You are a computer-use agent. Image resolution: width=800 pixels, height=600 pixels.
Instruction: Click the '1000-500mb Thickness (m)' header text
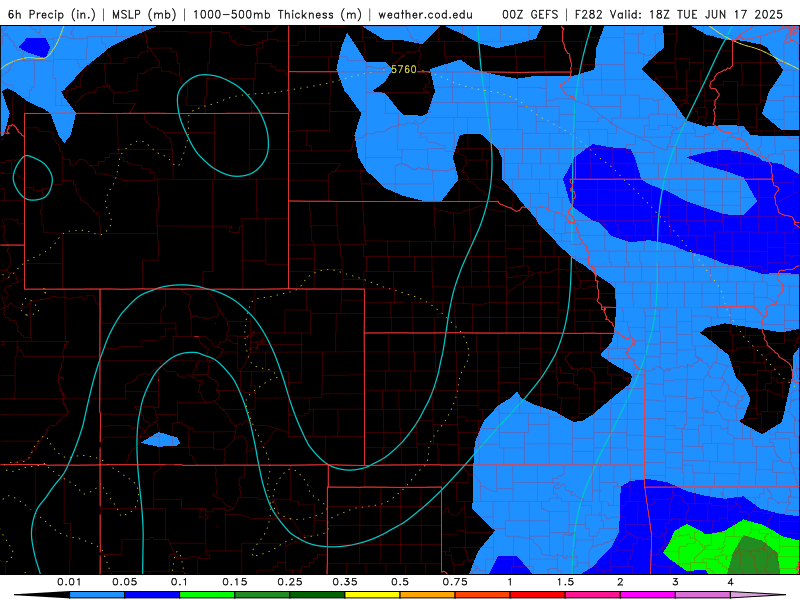click(x=277, y=14)
